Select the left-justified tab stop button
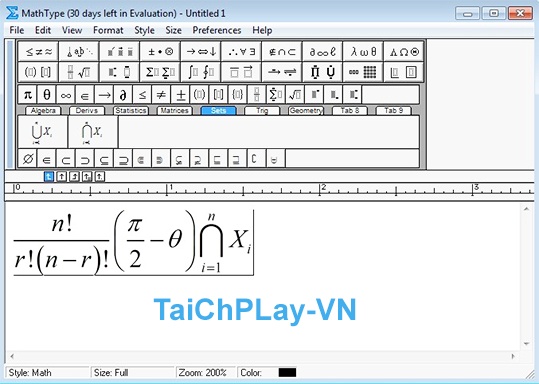 [49, 177]
